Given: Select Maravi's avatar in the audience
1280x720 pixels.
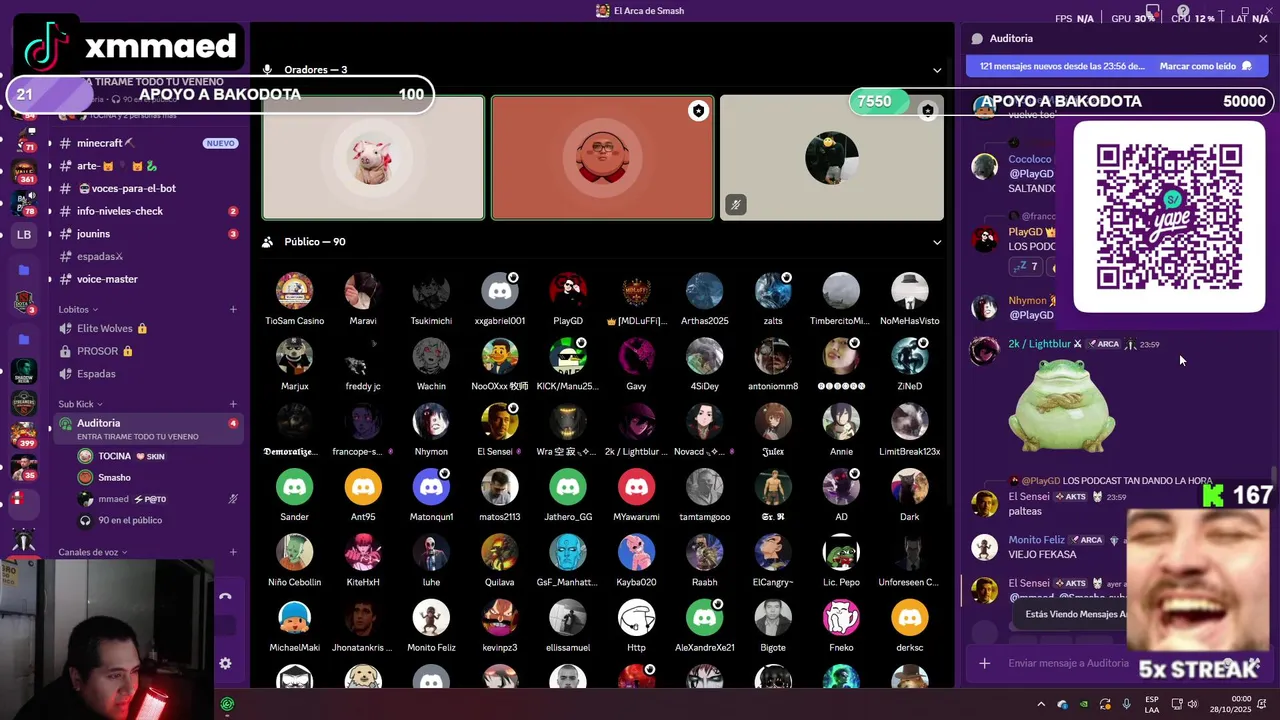Looking at the screenshot, I should (x=363, y=291).
